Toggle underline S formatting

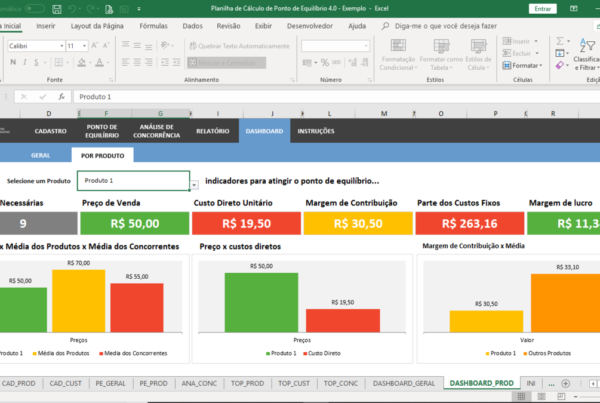click(36, 62)
